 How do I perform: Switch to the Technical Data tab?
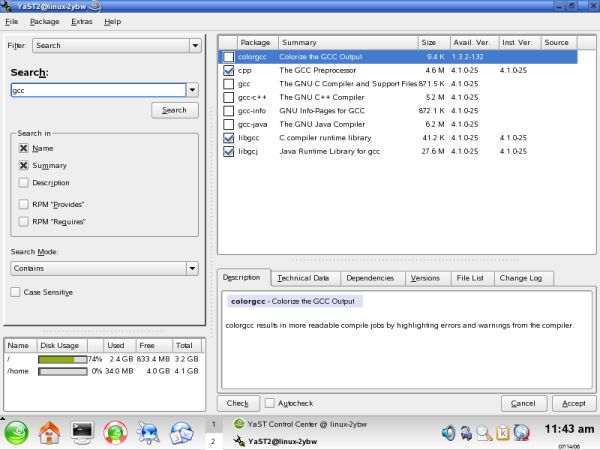click(303, 278)
